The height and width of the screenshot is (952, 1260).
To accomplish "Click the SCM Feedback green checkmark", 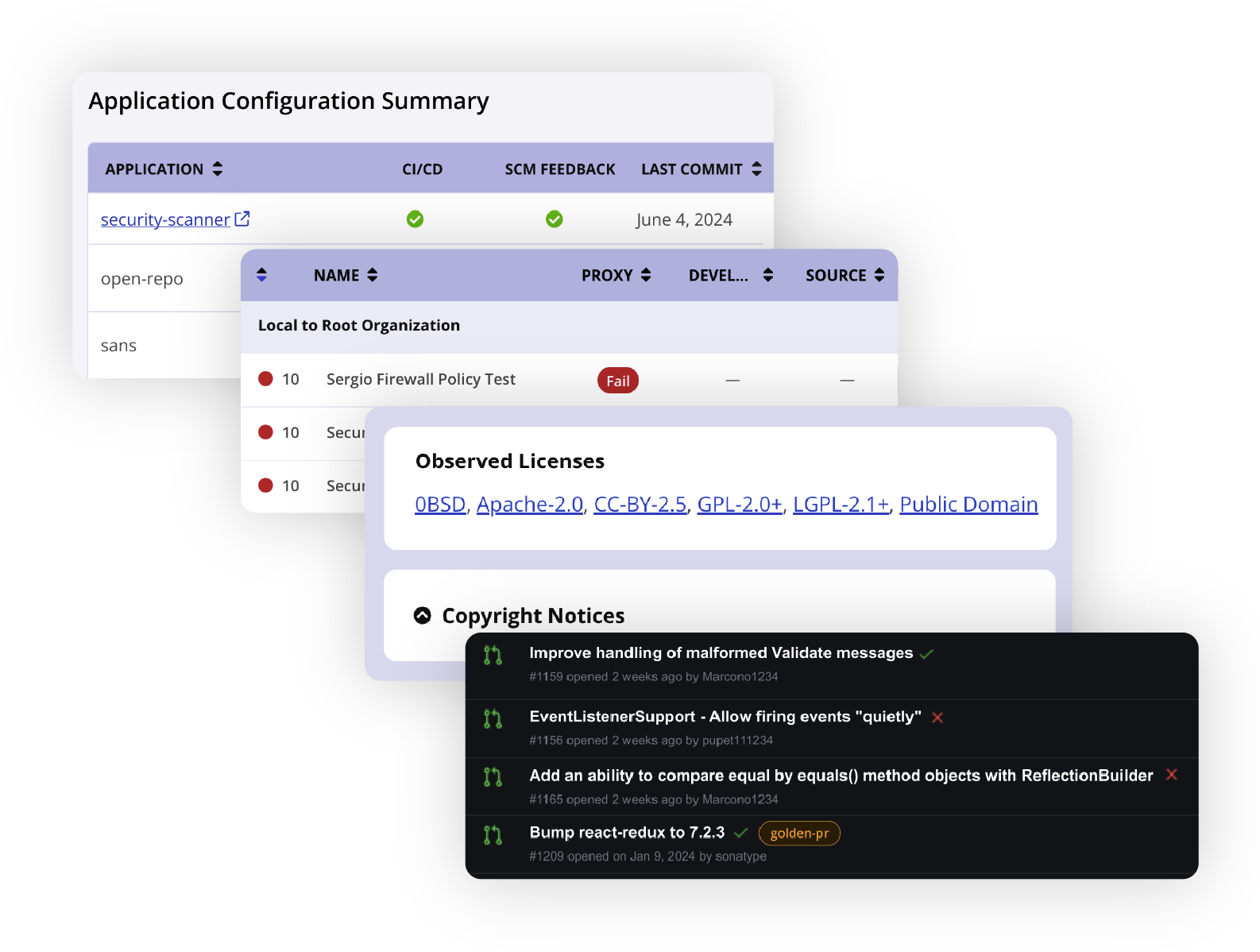I will 555,219.
